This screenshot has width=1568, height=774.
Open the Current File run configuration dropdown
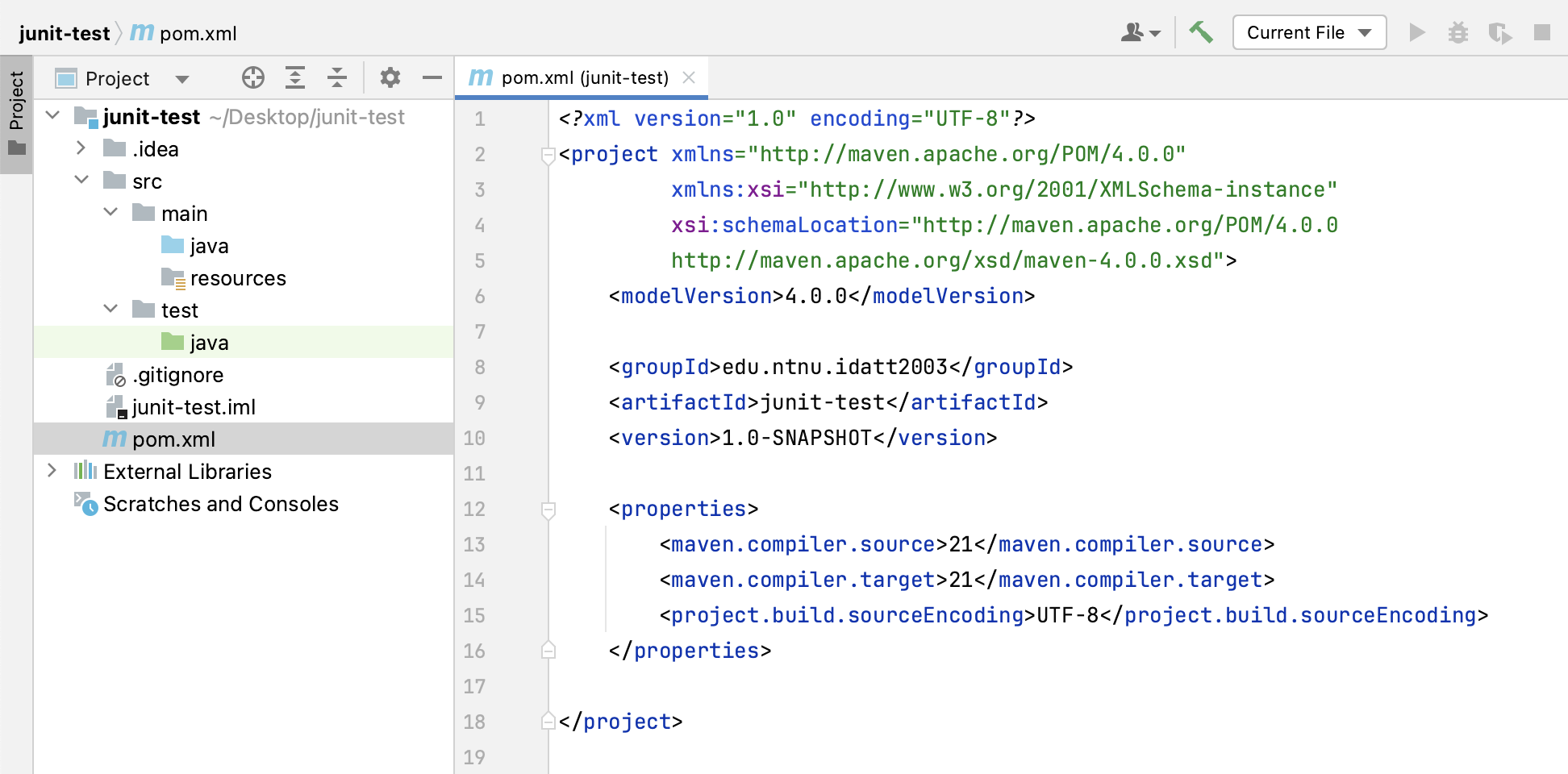[x=1309, y=32]
